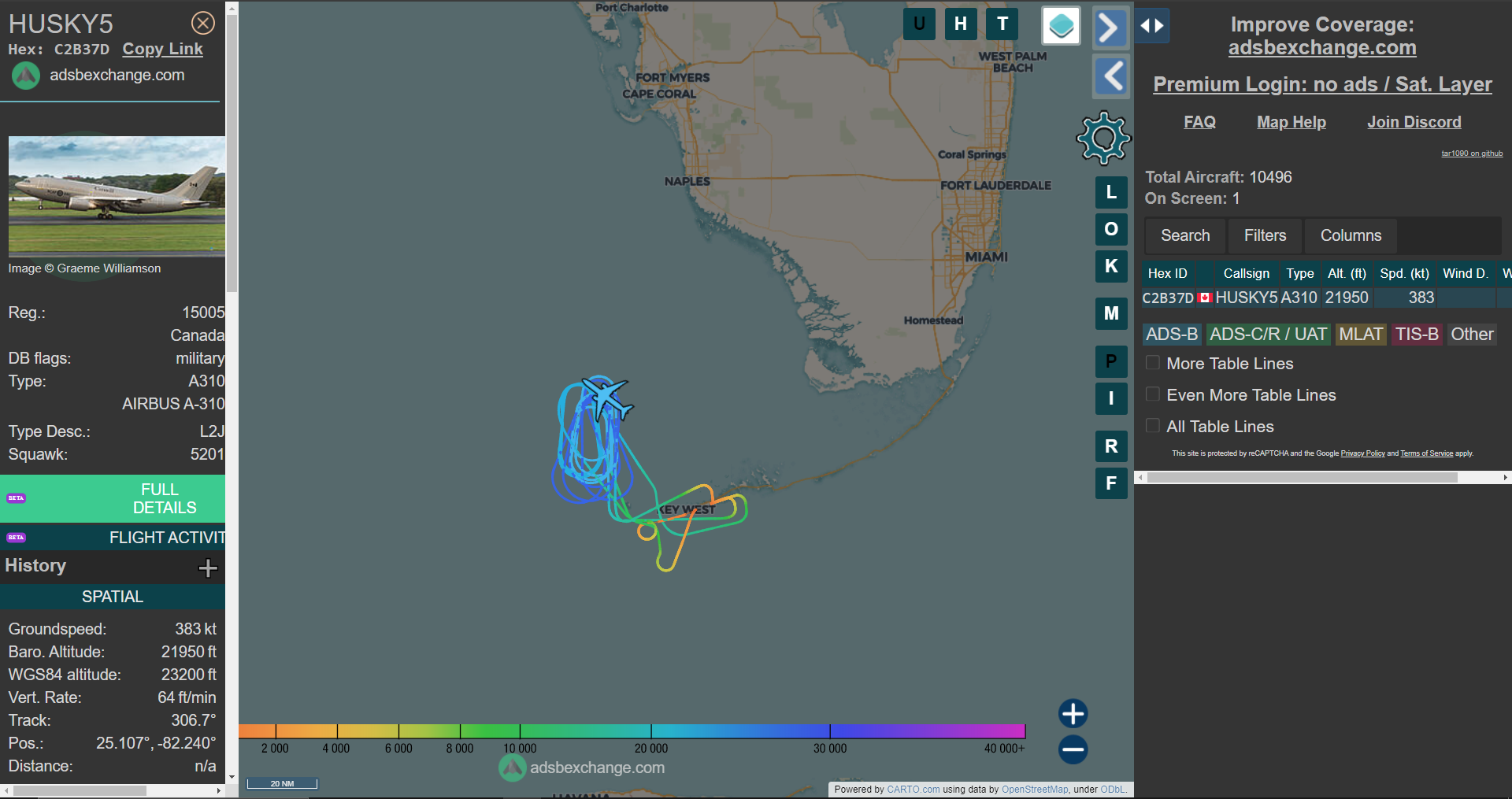The width and height of the screenshot is (1512, 799).
Task: Click the I map button
Action: [x=1111, y=398]
